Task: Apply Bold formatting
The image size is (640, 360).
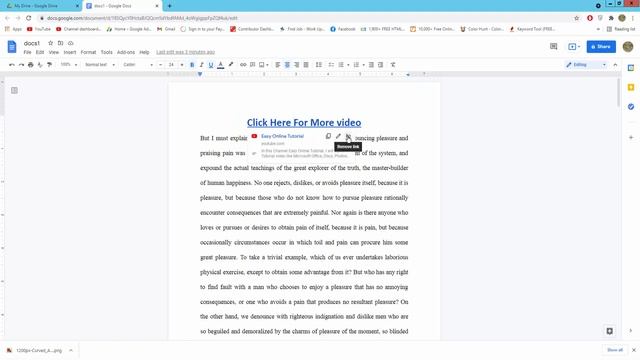Action: click(x=192, y=65)
